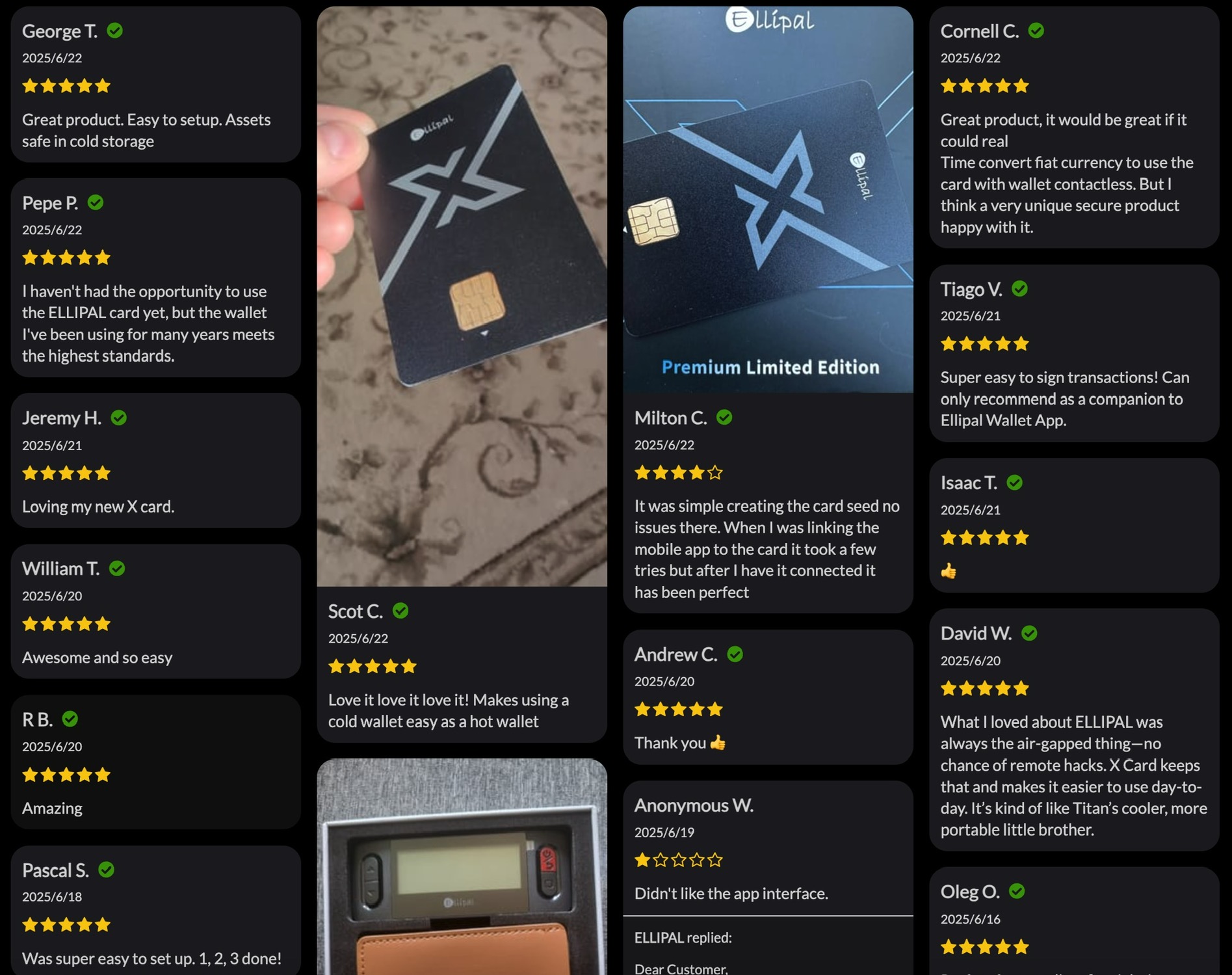Click the ELLIPAL replied section heading
This screenshot has height=975, width=1232.
(683, 937)
